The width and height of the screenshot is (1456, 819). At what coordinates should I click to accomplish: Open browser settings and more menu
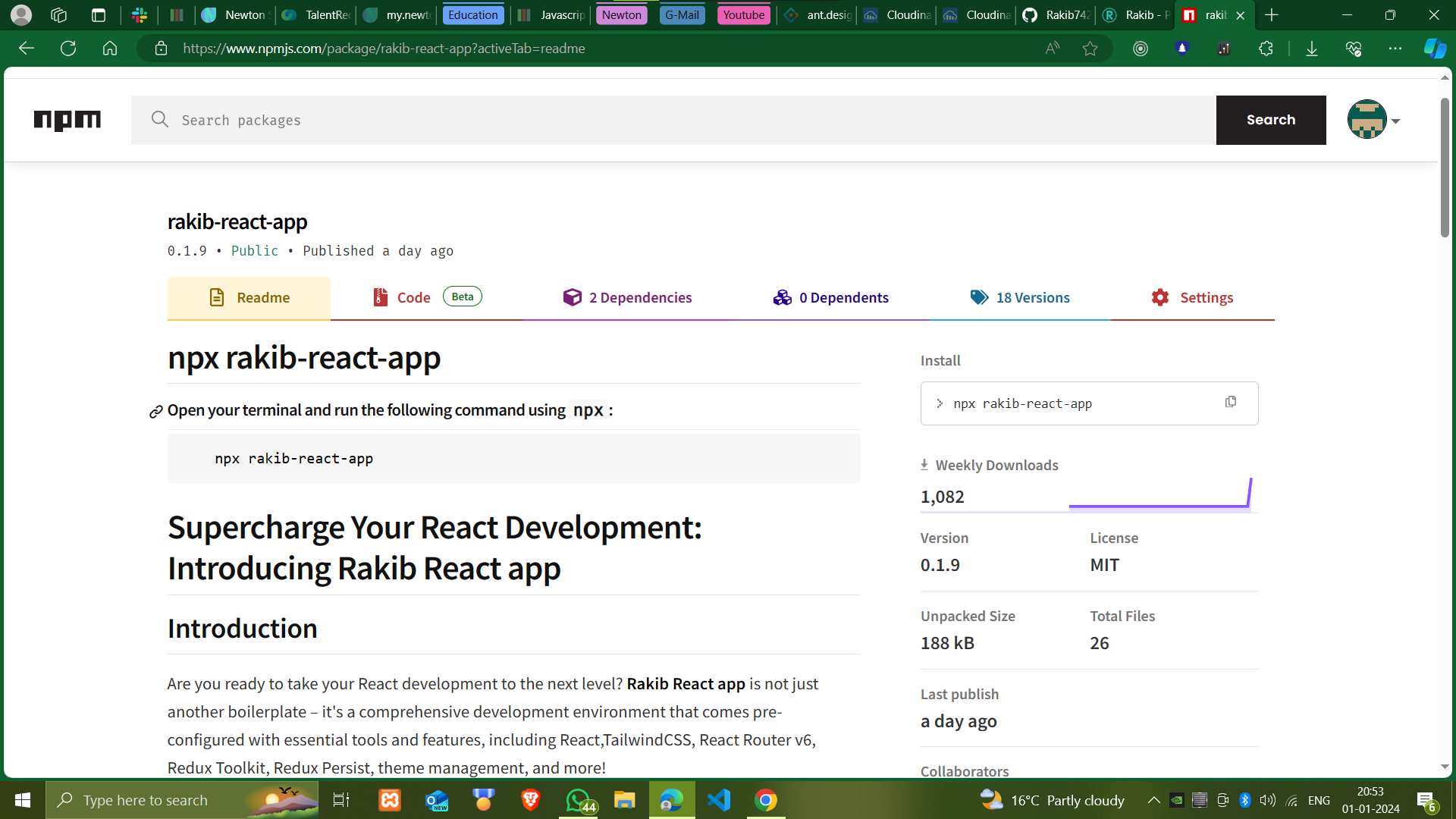[x=1395, y=49]
